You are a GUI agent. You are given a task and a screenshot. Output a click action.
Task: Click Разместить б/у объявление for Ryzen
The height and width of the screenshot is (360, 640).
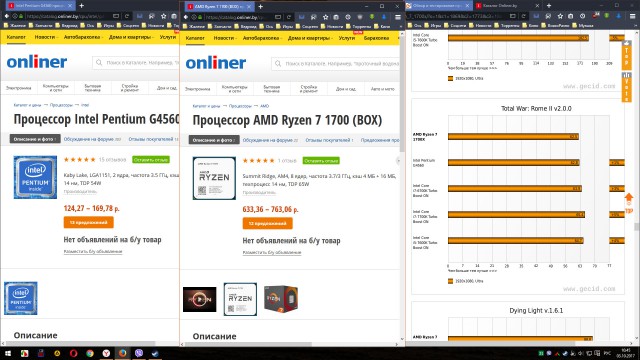272,253
